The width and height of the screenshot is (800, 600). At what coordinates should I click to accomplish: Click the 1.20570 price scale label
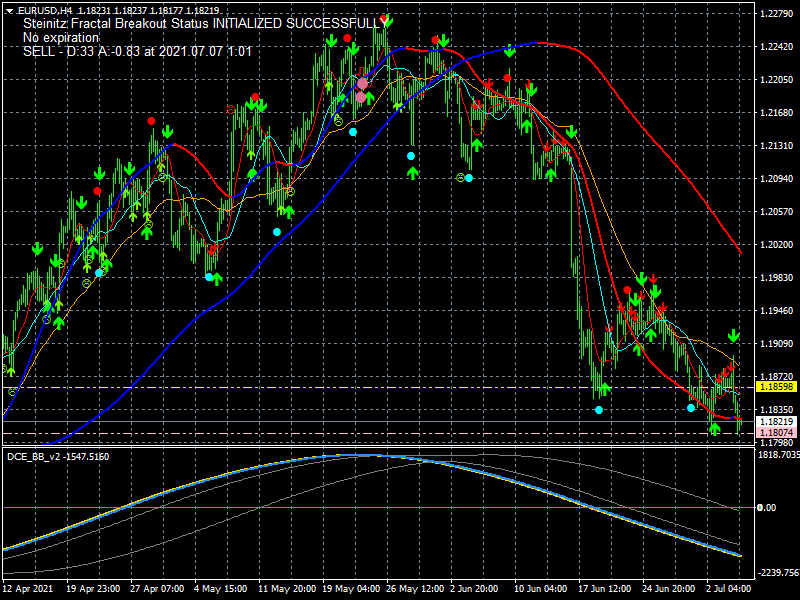tap(777, 212)
